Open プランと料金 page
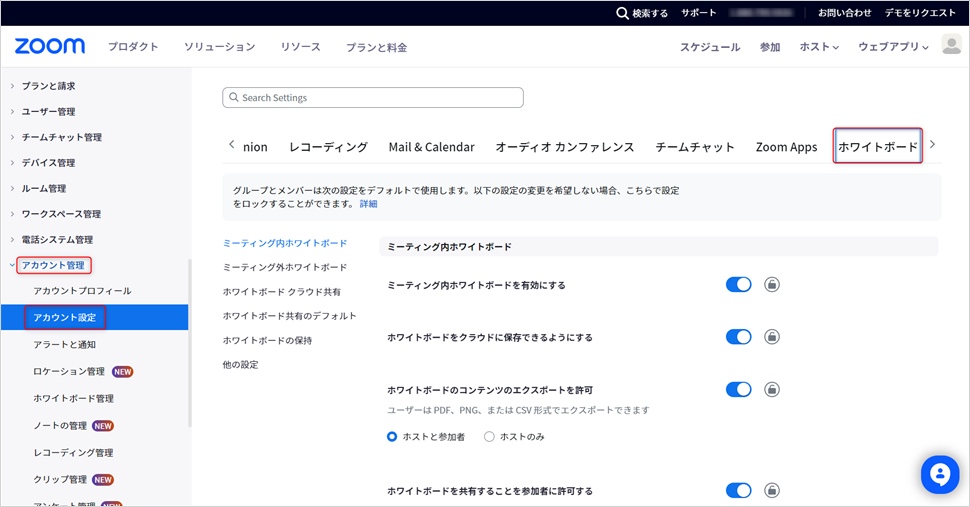This screenshot has width=970, height=507. pos(376,47)
